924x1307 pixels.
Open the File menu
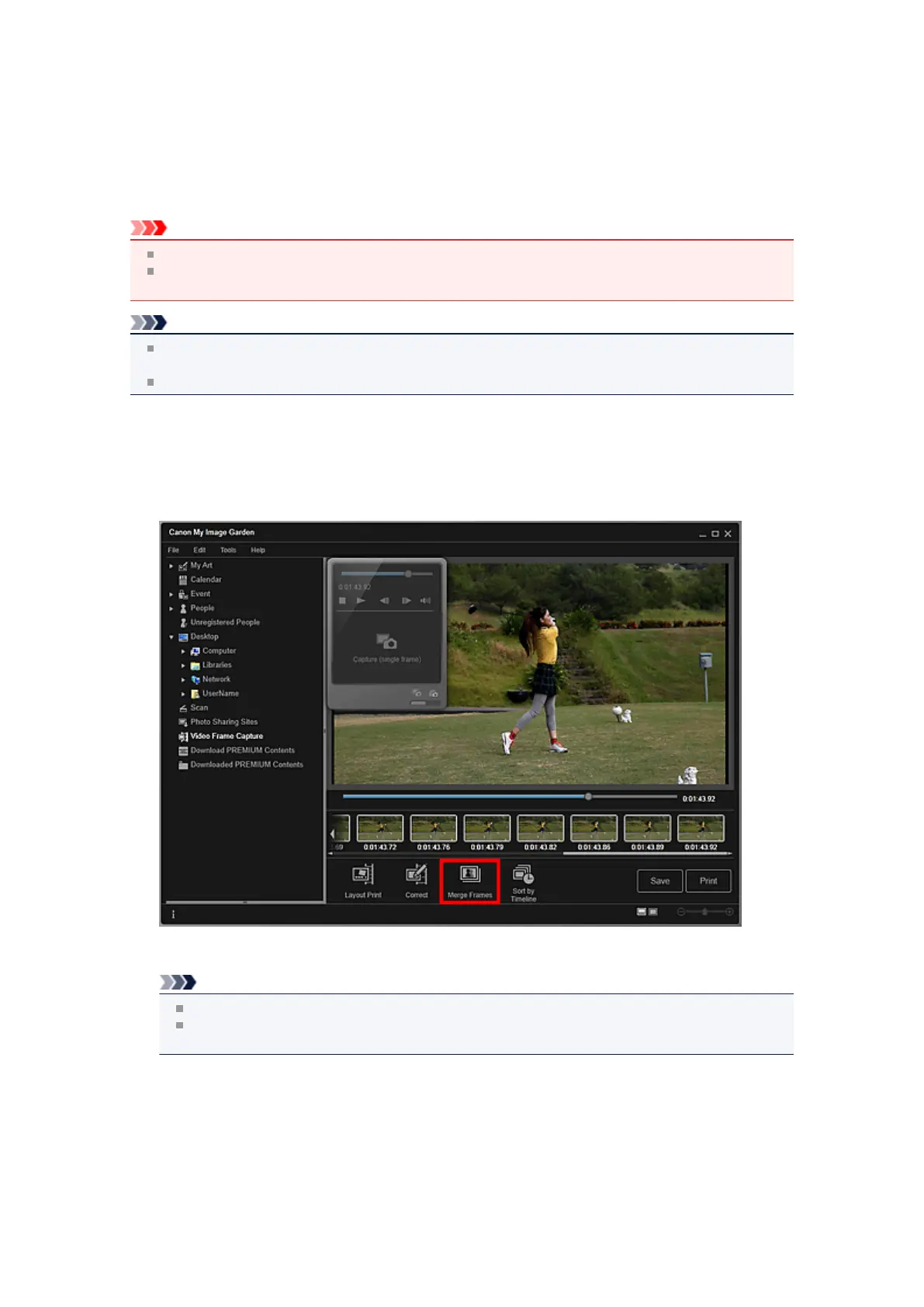[174, 550]
